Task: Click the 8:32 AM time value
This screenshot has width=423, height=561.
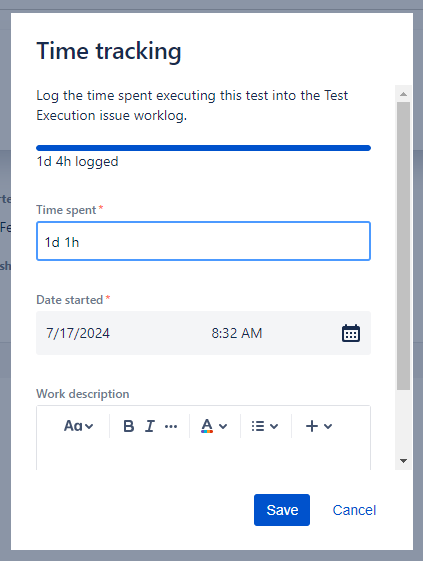Action: [x=237, y=333]
